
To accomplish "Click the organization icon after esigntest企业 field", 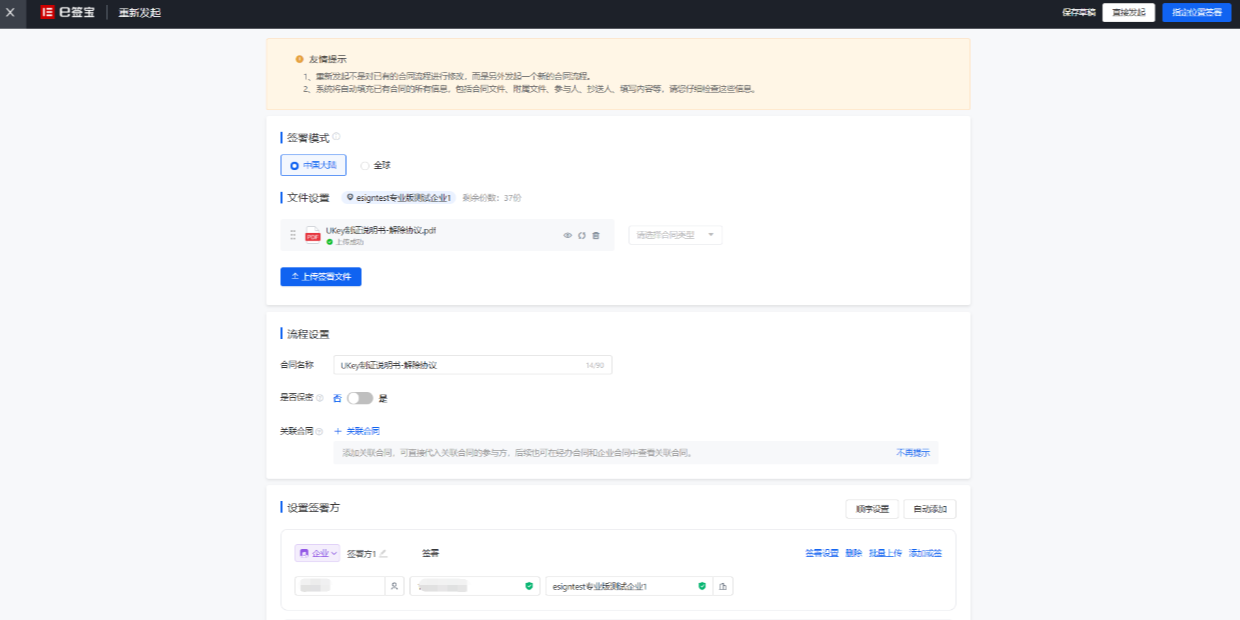I will pyautogui.click(x=723, y=586).
